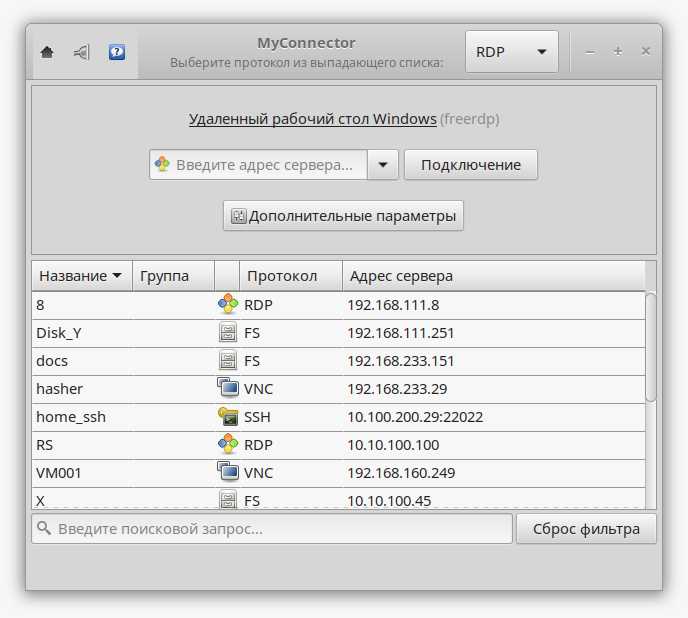The image size is (688, 618).
Task: Click the search query input field
Action: click(272, 529)
